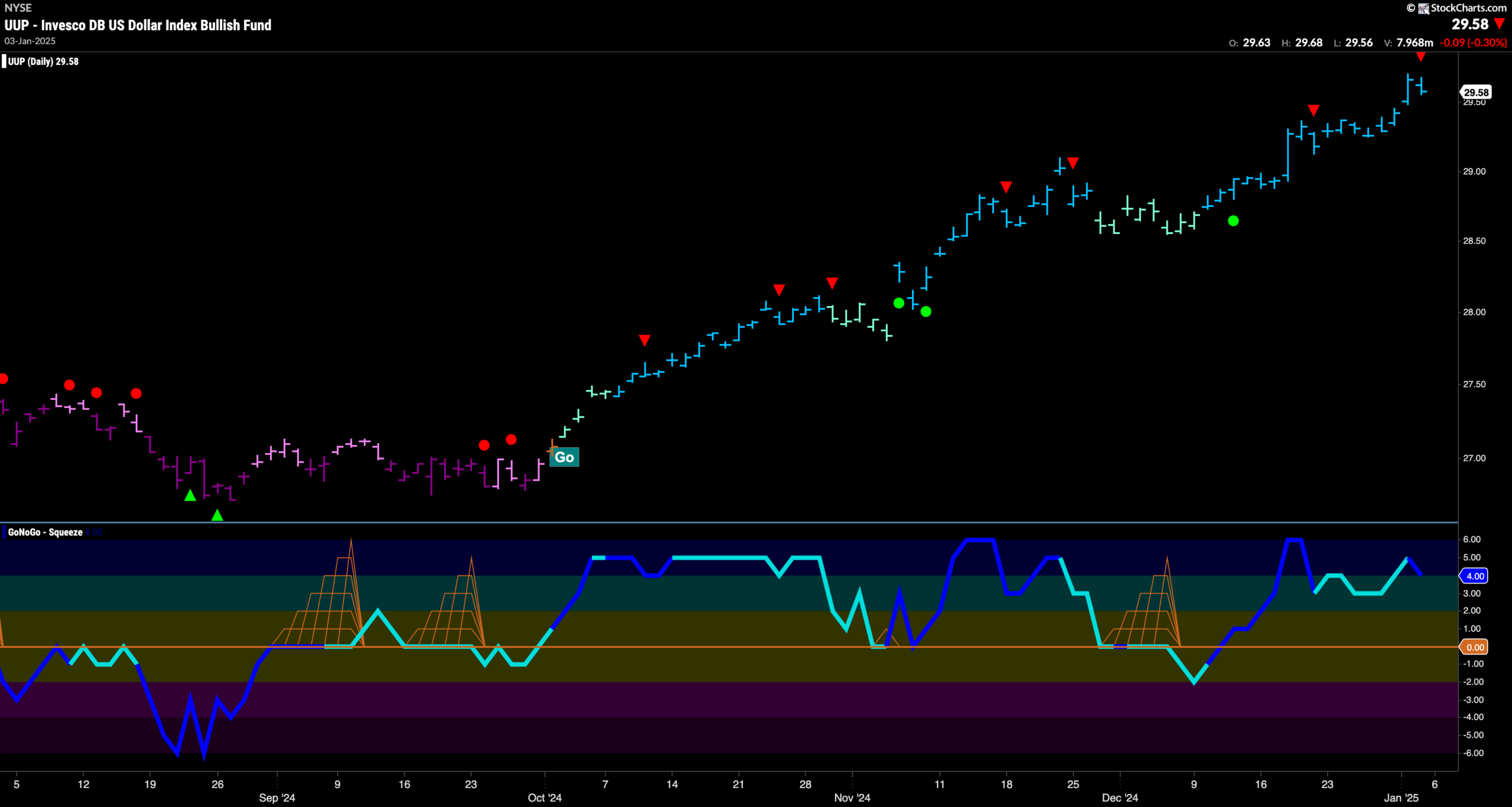Click the green circle at the 28.00 level
The height and width of the screenshot is (807, 1512).
pos(926,311)
